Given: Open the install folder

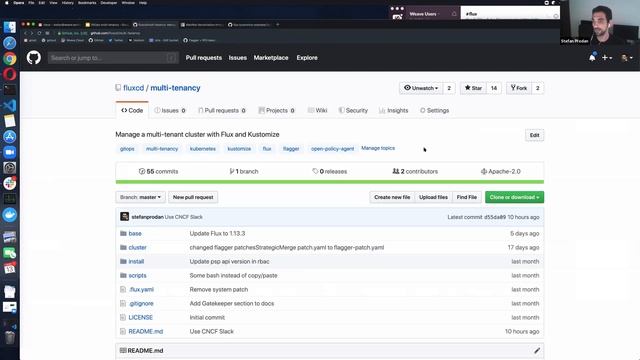Looking at the screenshot, I should click(136, 261).
